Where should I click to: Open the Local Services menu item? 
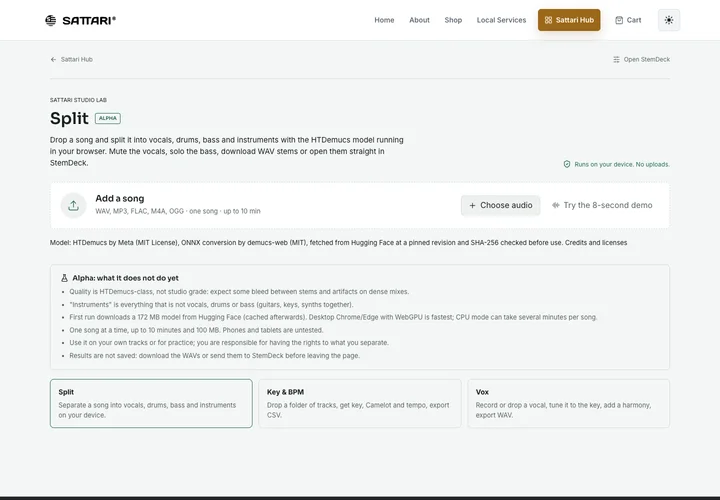tap(501, 20)
